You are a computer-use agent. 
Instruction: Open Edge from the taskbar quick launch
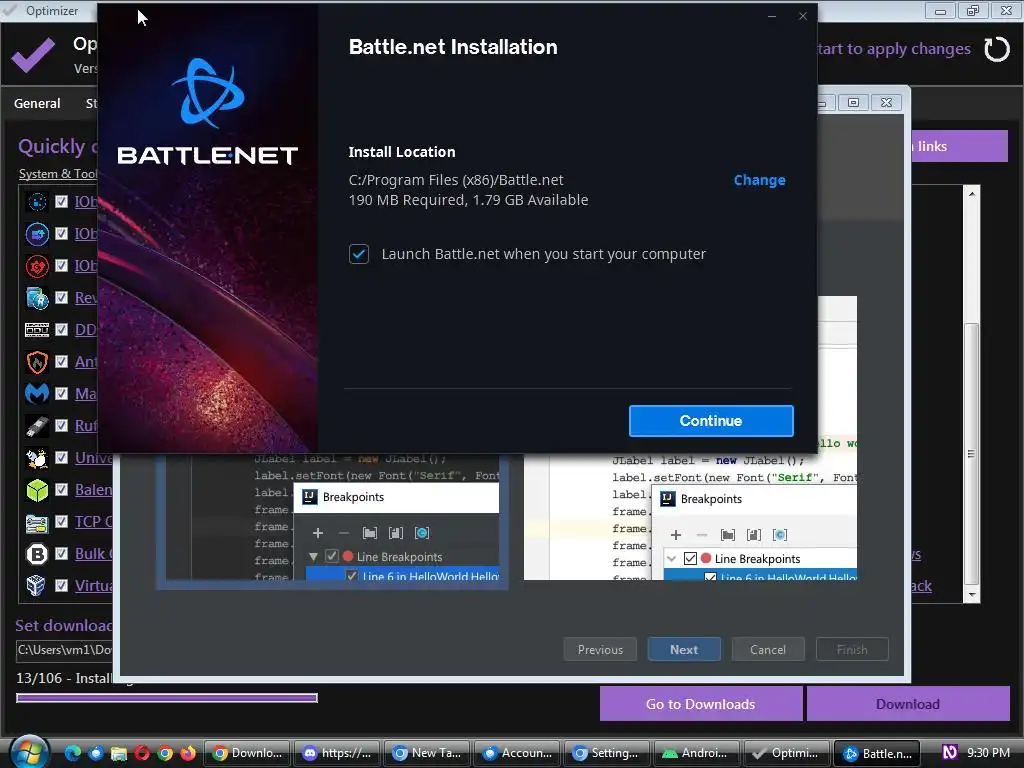[x=72, y=753]
